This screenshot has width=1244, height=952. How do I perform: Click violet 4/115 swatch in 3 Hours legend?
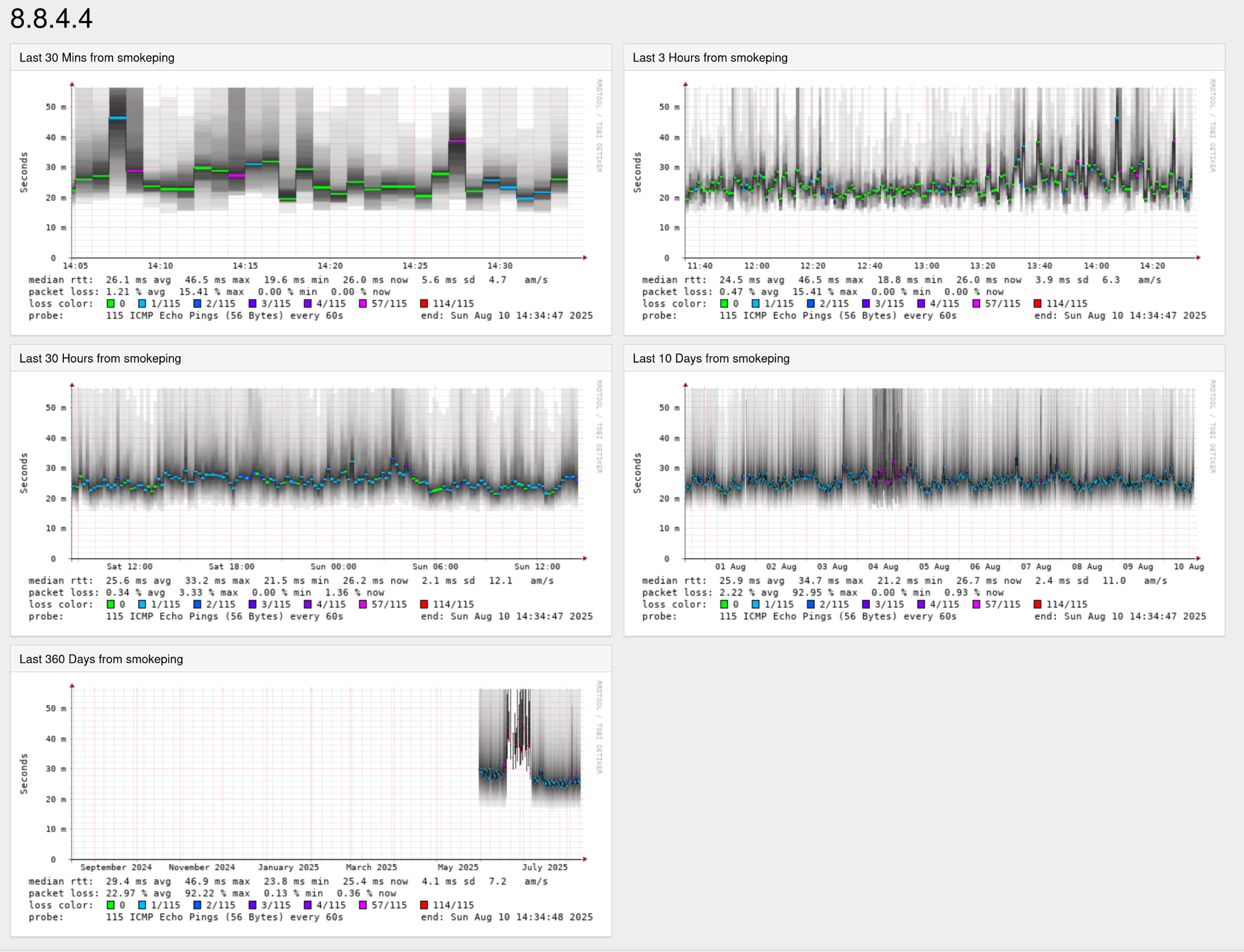click(921, 303)
